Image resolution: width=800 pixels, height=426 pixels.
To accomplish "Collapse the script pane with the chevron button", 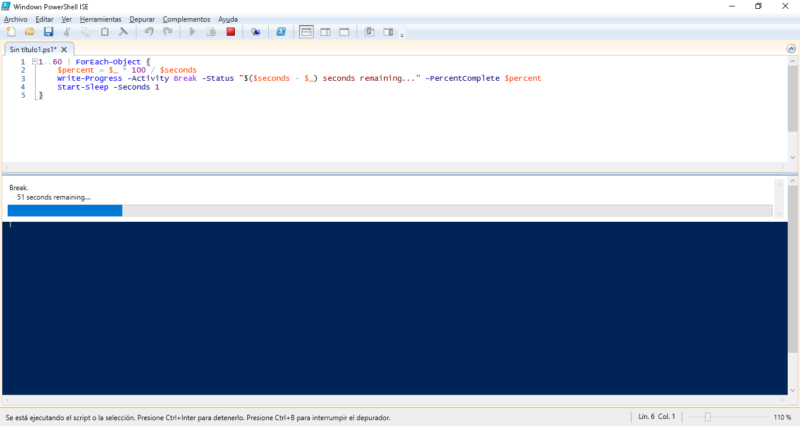I will 790,48.
